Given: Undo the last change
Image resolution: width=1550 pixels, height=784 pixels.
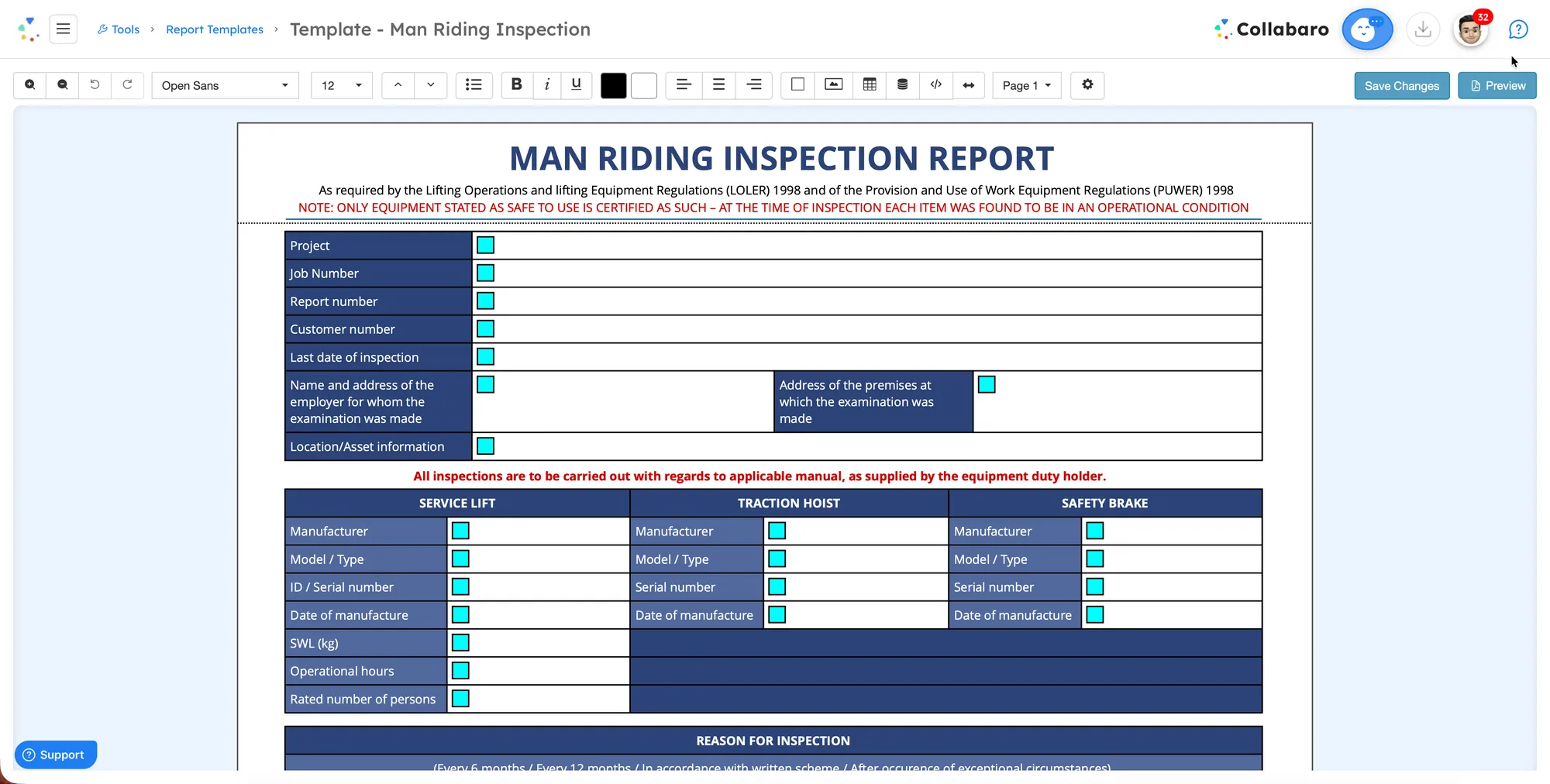Looking at the screenshot, I should [95, 85].
